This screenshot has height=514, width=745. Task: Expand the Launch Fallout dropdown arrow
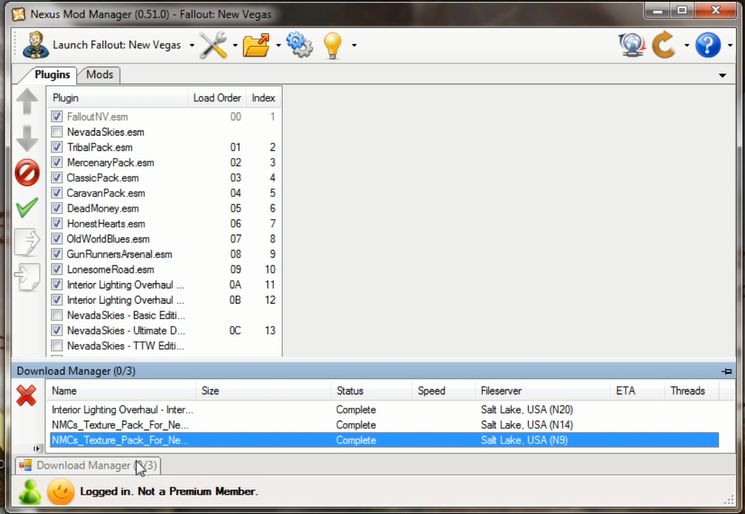pos(192,46)
